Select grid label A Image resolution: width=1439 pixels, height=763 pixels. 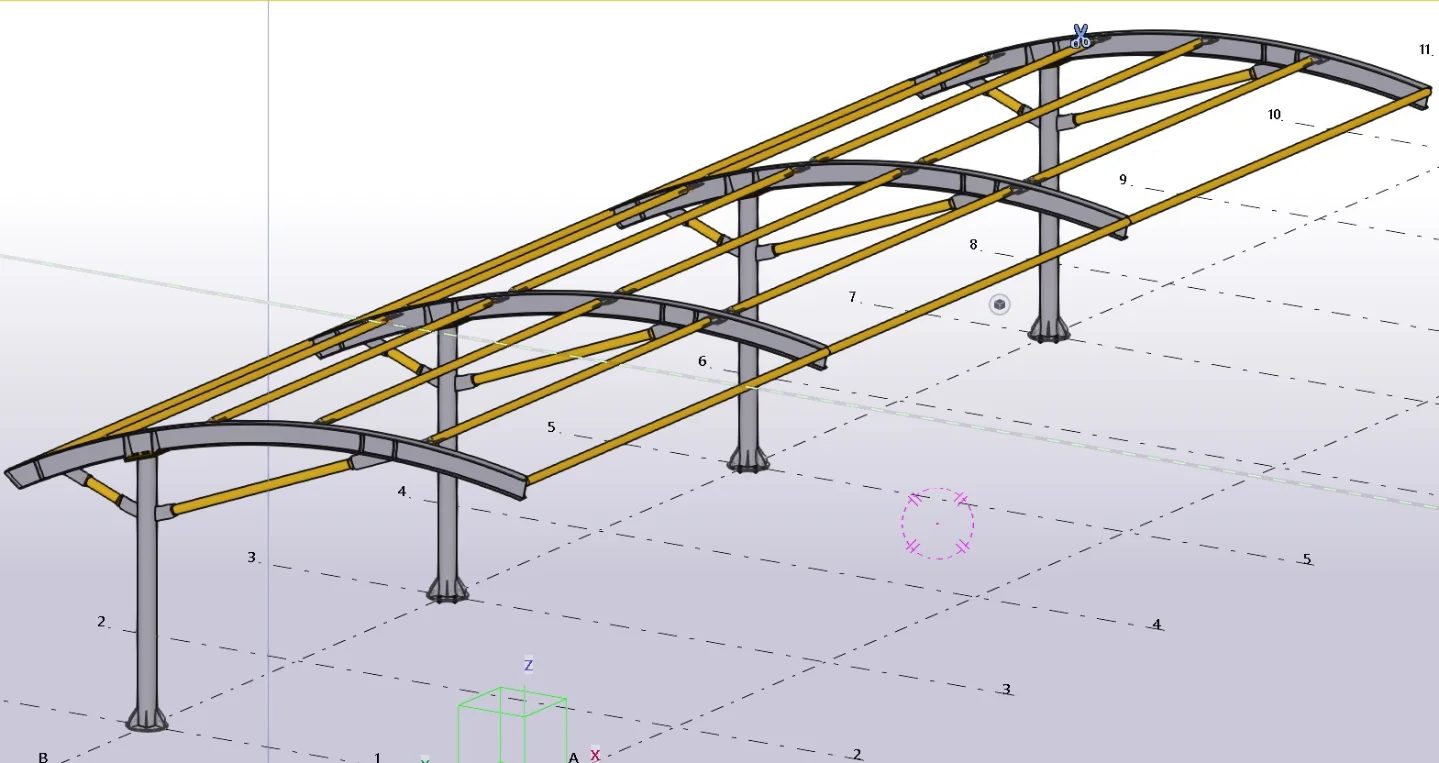point(574,757)
